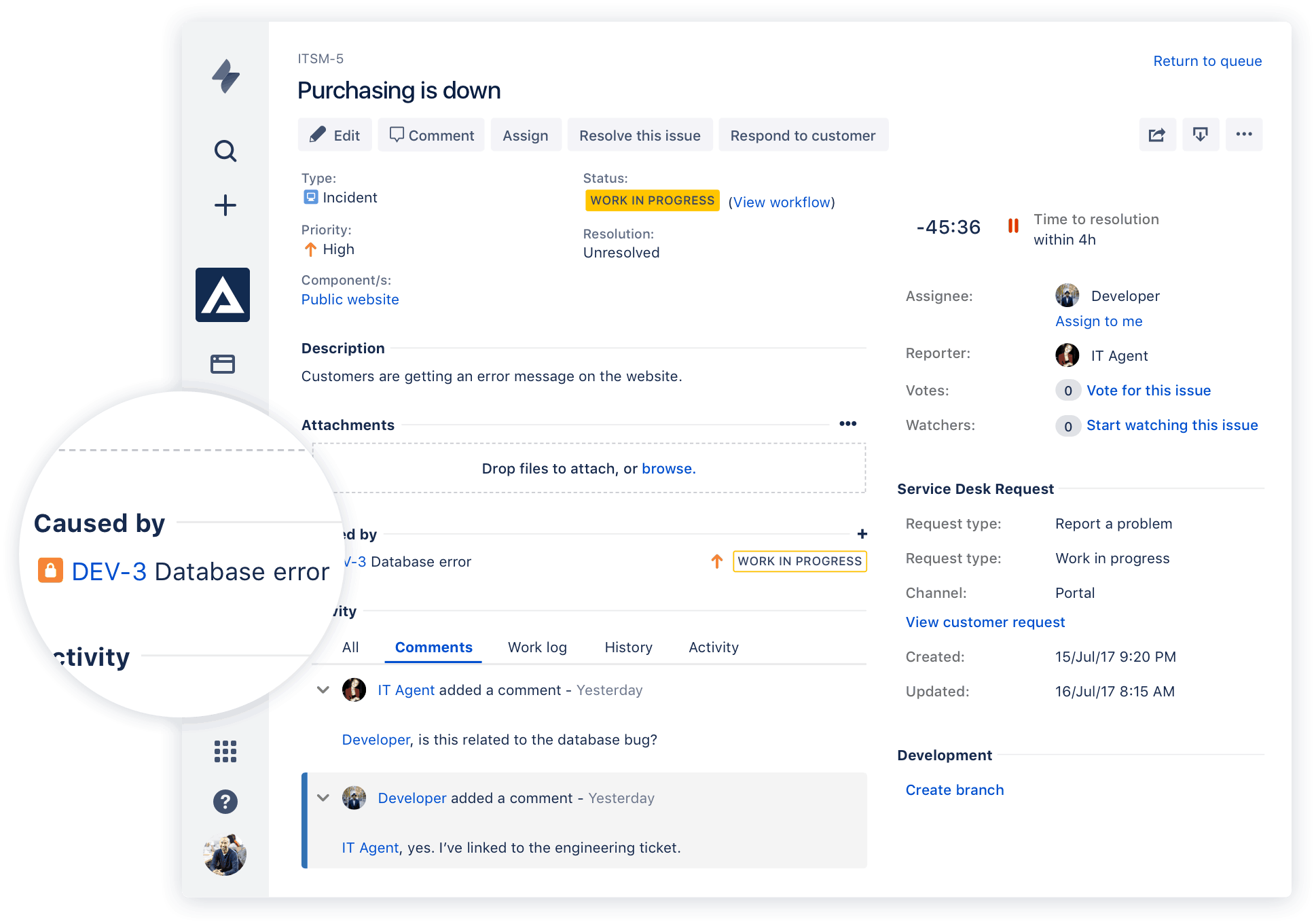Open the DEV-3 link in magnified circle
This screenshot has width=1316, height=924.
point(109,571)
